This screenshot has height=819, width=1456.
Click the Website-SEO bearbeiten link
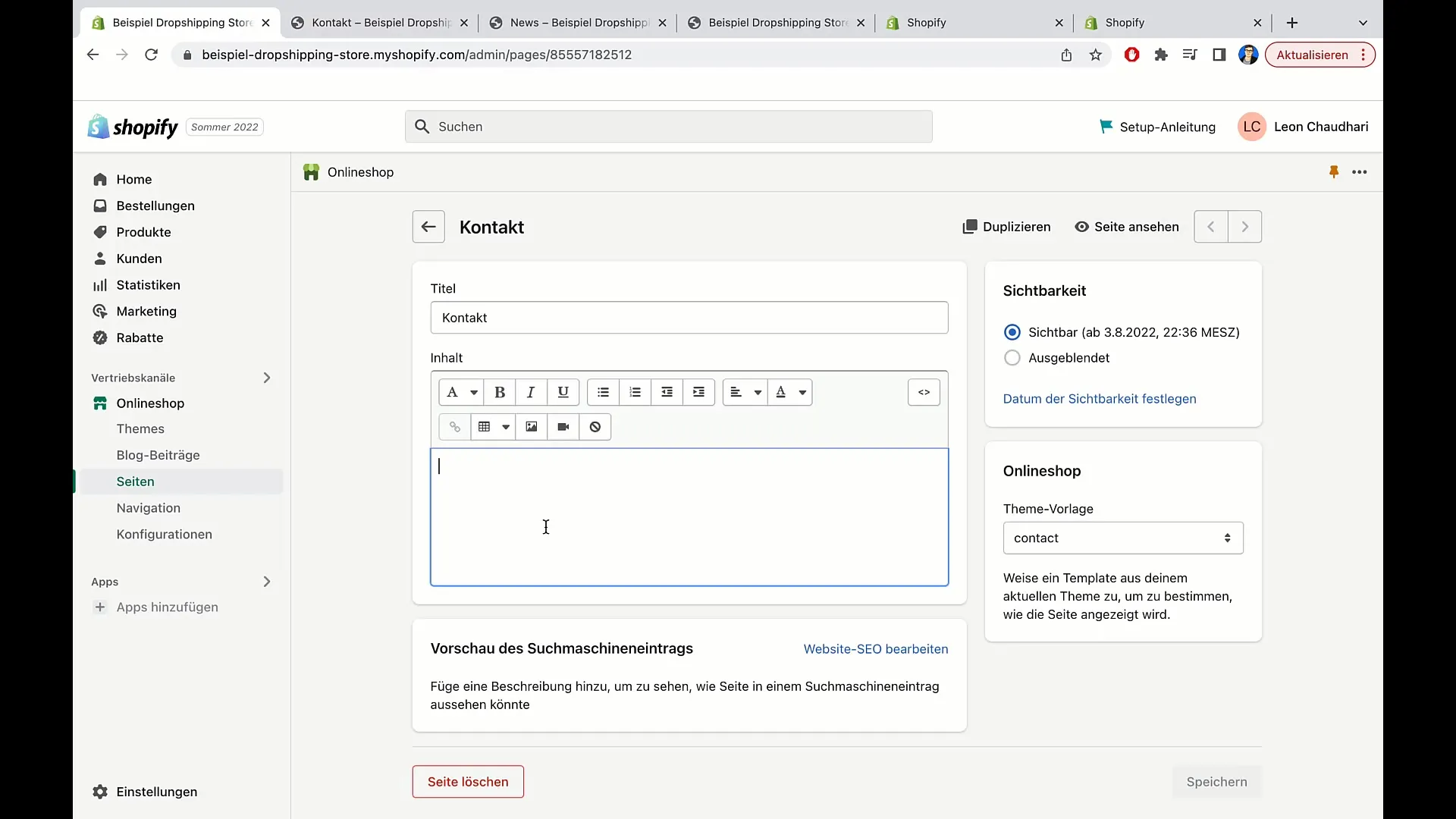[876, 648]
